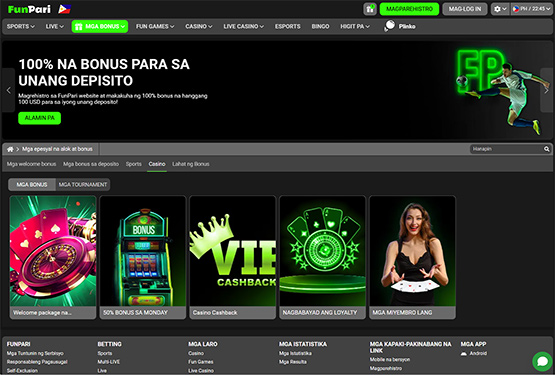Open Android app footer link
Screen dimensions: 555x375
(x=478, y=353)
